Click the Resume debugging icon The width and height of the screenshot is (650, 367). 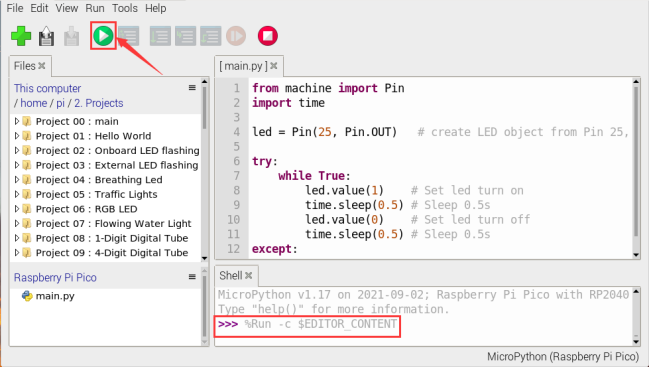point(236,36)
